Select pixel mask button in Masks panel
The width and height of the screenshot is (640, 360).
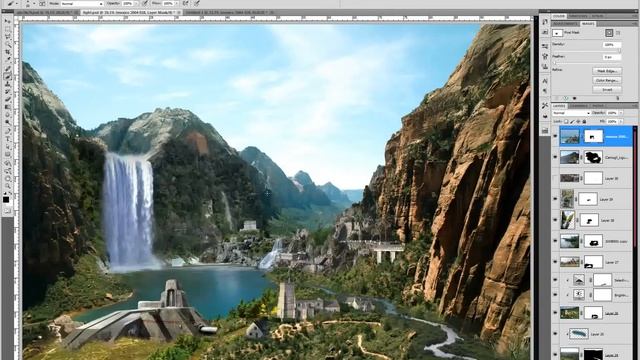pos(609,33)
